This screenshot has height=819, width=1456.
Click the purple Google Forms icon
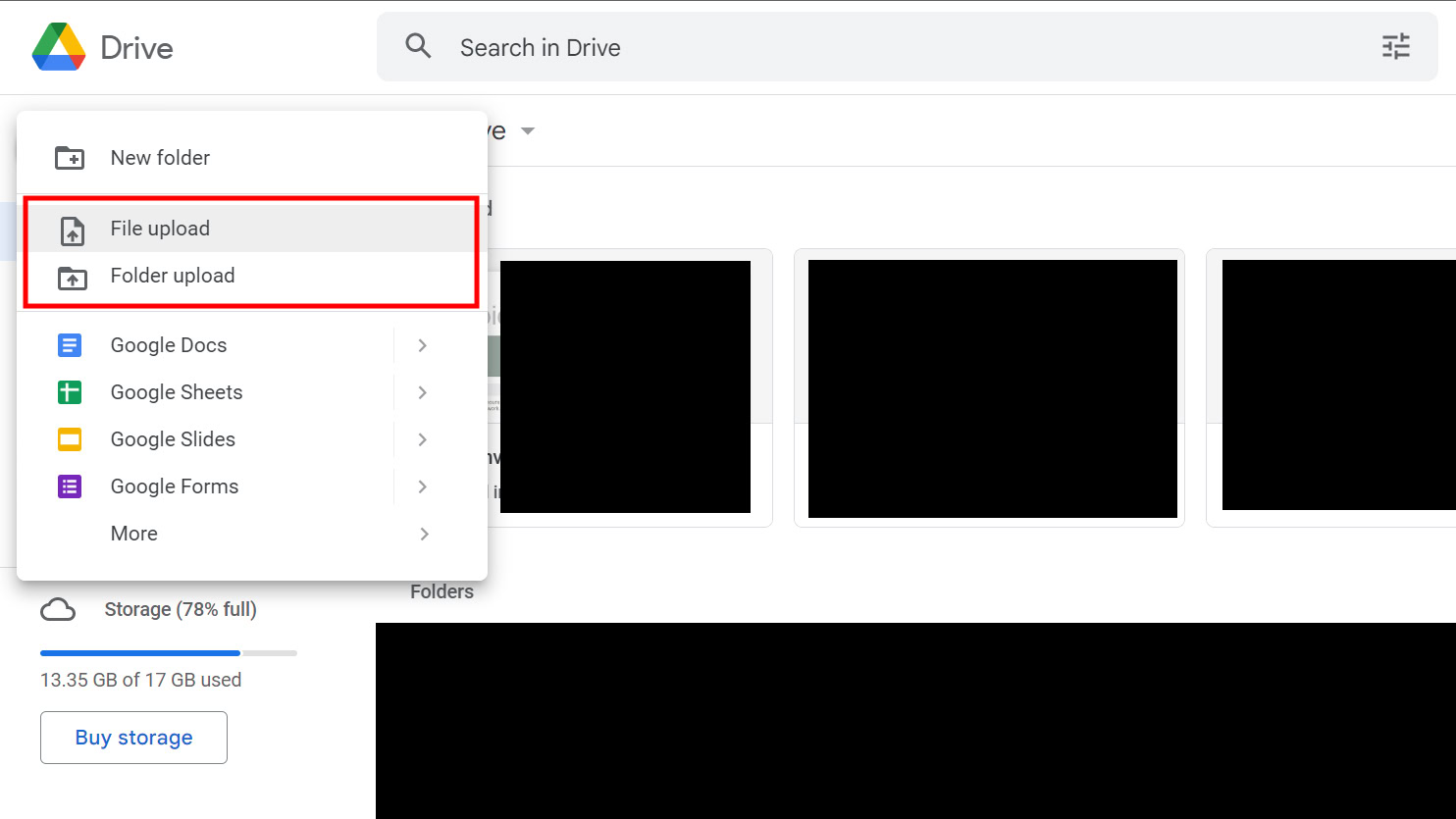[x=70, y=486]
